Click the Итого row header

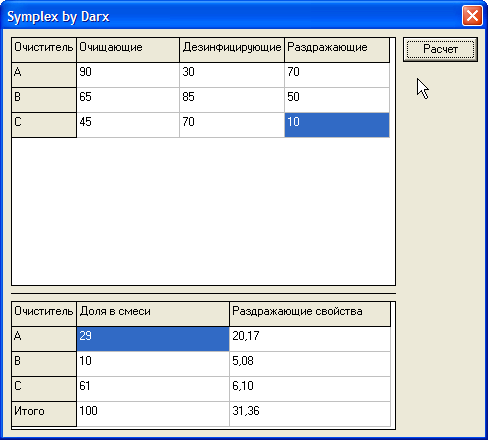click(44, 414)
